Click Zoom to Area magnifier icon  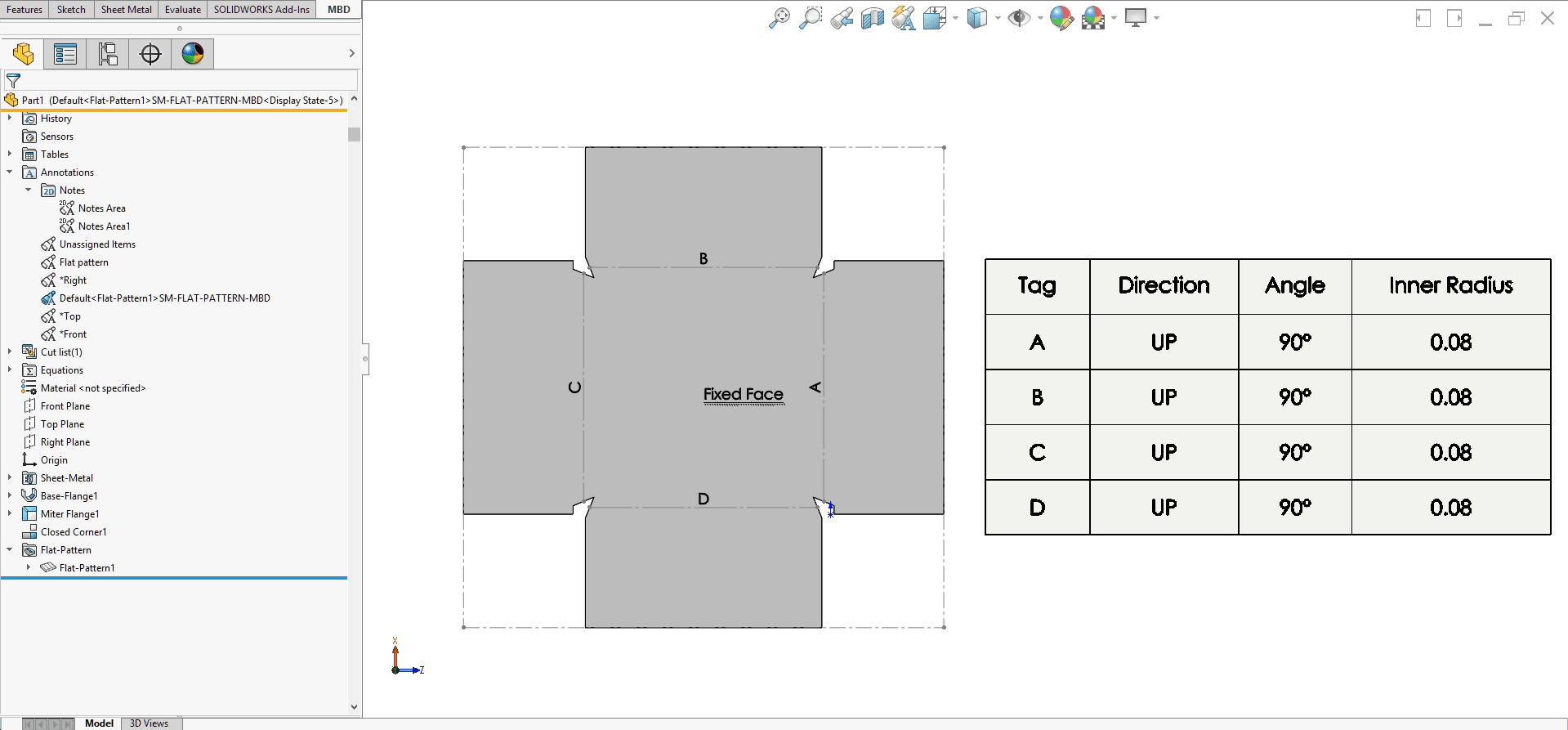tap(811, 18)
